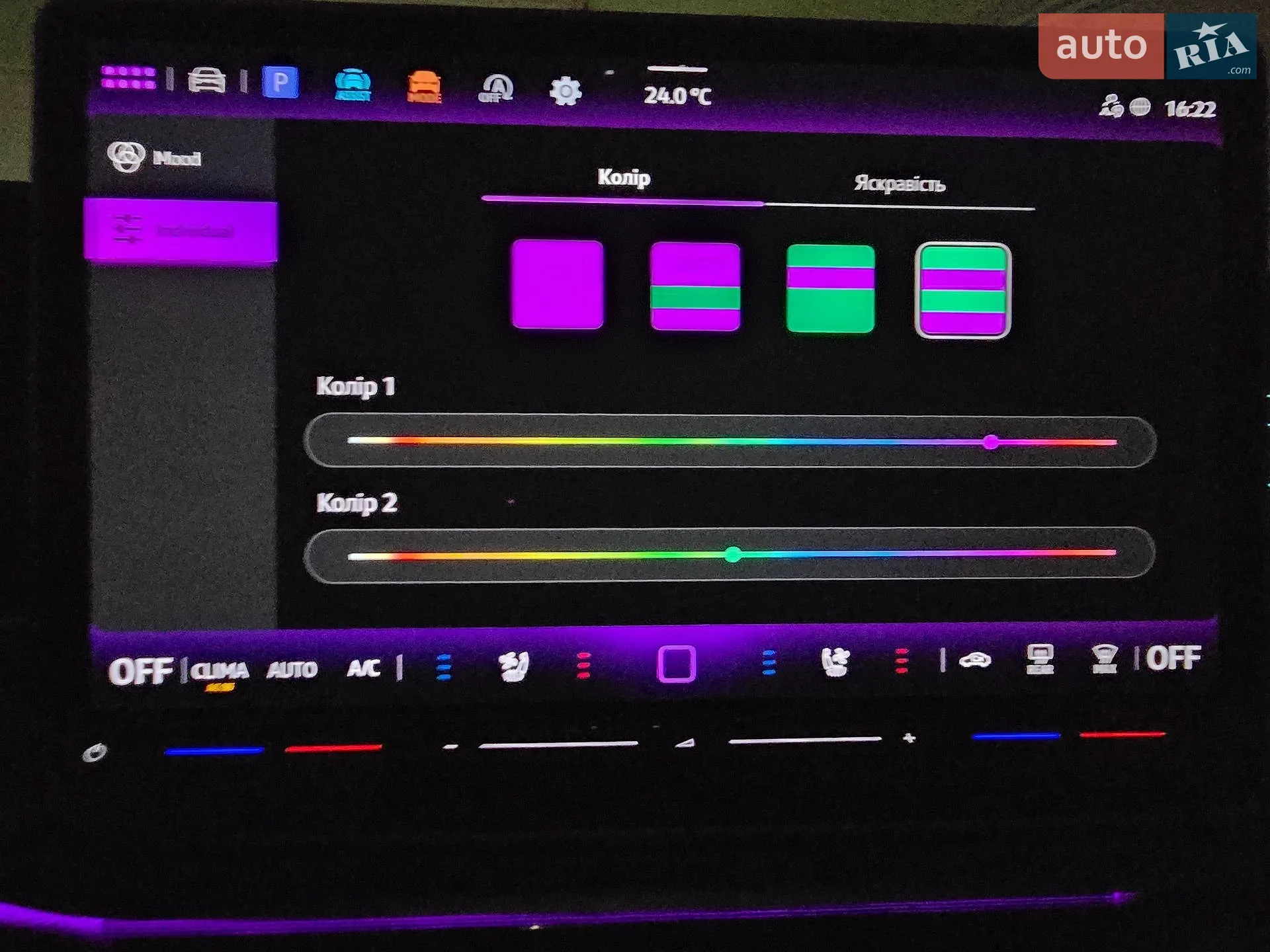Toggle the auto start-stop A OFF icon
Viewport: 1270px width, 952px height.
coord(496,89)
